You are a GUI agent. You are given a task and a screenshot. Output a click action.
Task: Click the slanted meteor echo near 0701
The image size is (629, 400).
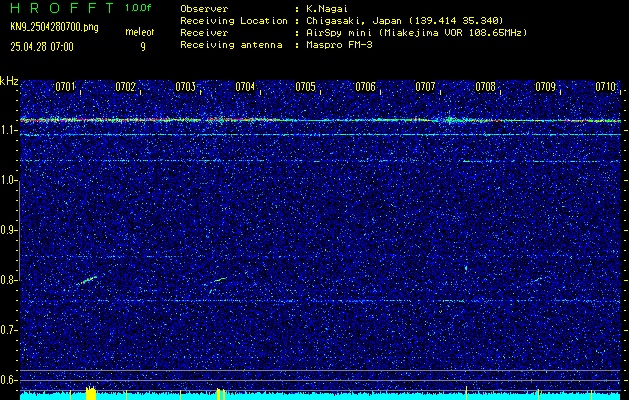coord(87,280)
